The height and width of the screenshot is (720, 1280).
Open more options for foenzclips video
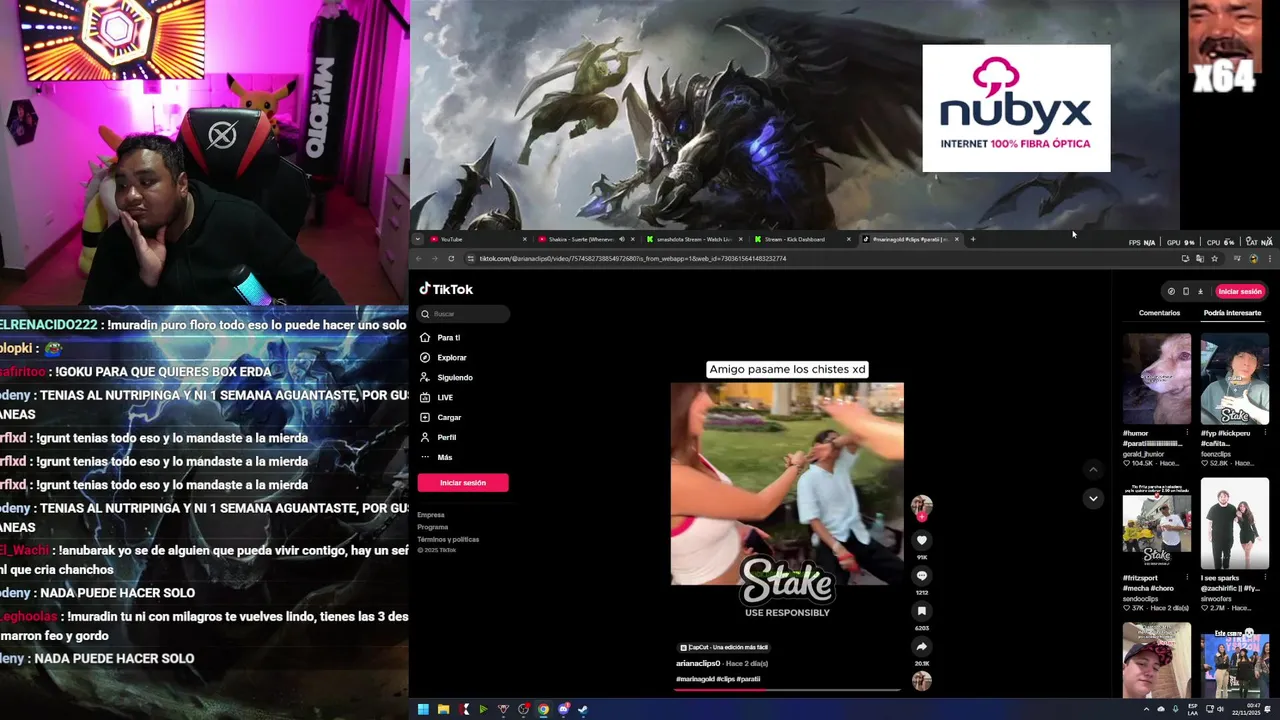(1265, 433)
